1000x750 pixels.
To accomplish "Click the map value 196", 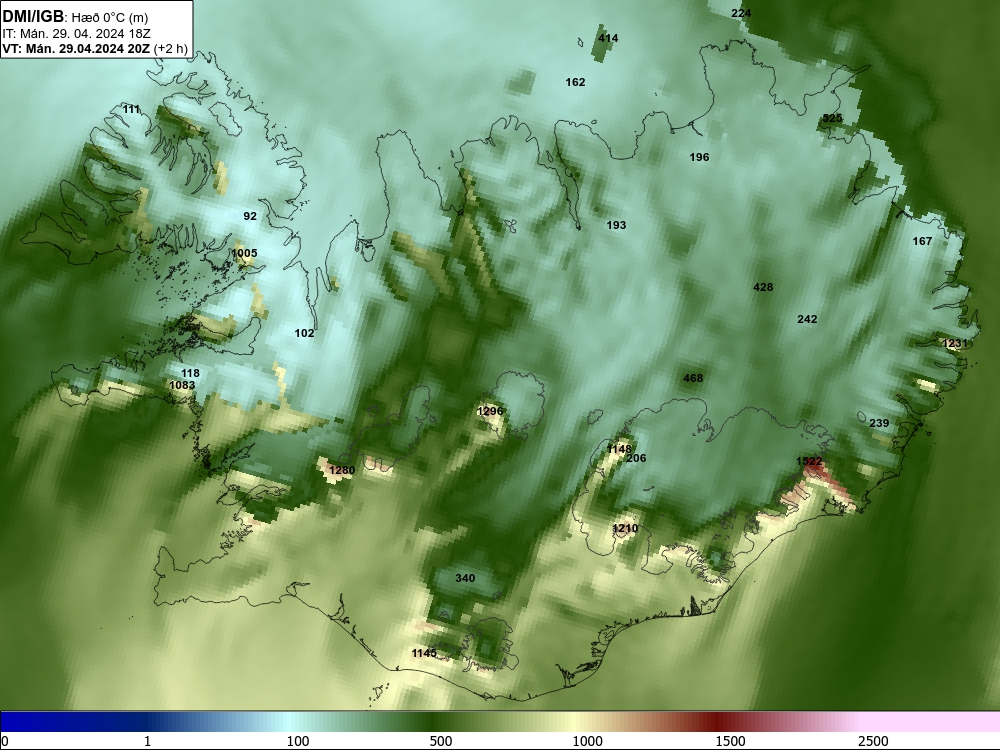I will [699, 158].
